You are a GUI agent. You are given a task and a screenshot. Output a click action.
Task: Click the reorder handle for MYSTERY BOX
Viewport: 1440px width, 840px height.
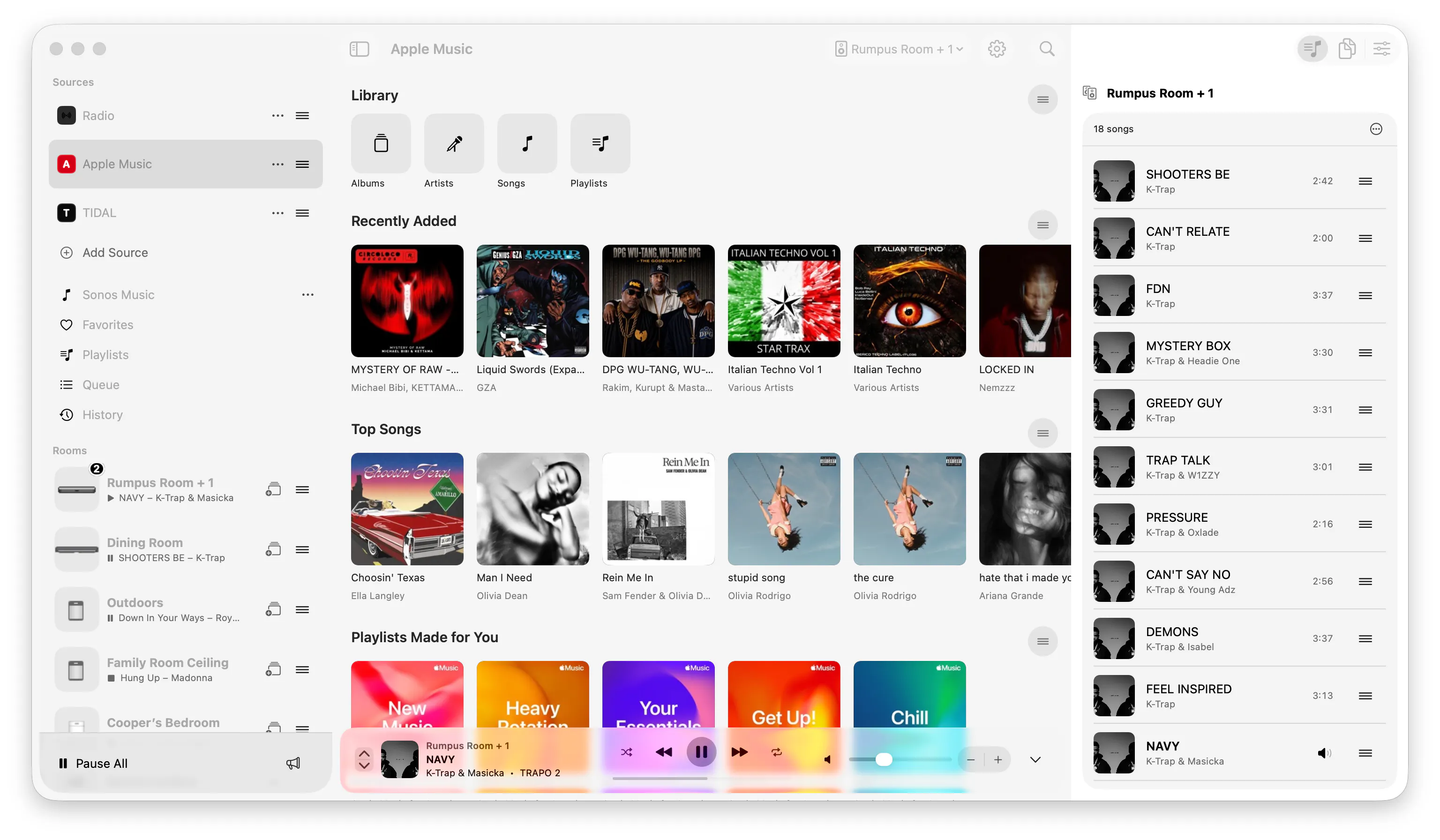[x=1365, y=352]
